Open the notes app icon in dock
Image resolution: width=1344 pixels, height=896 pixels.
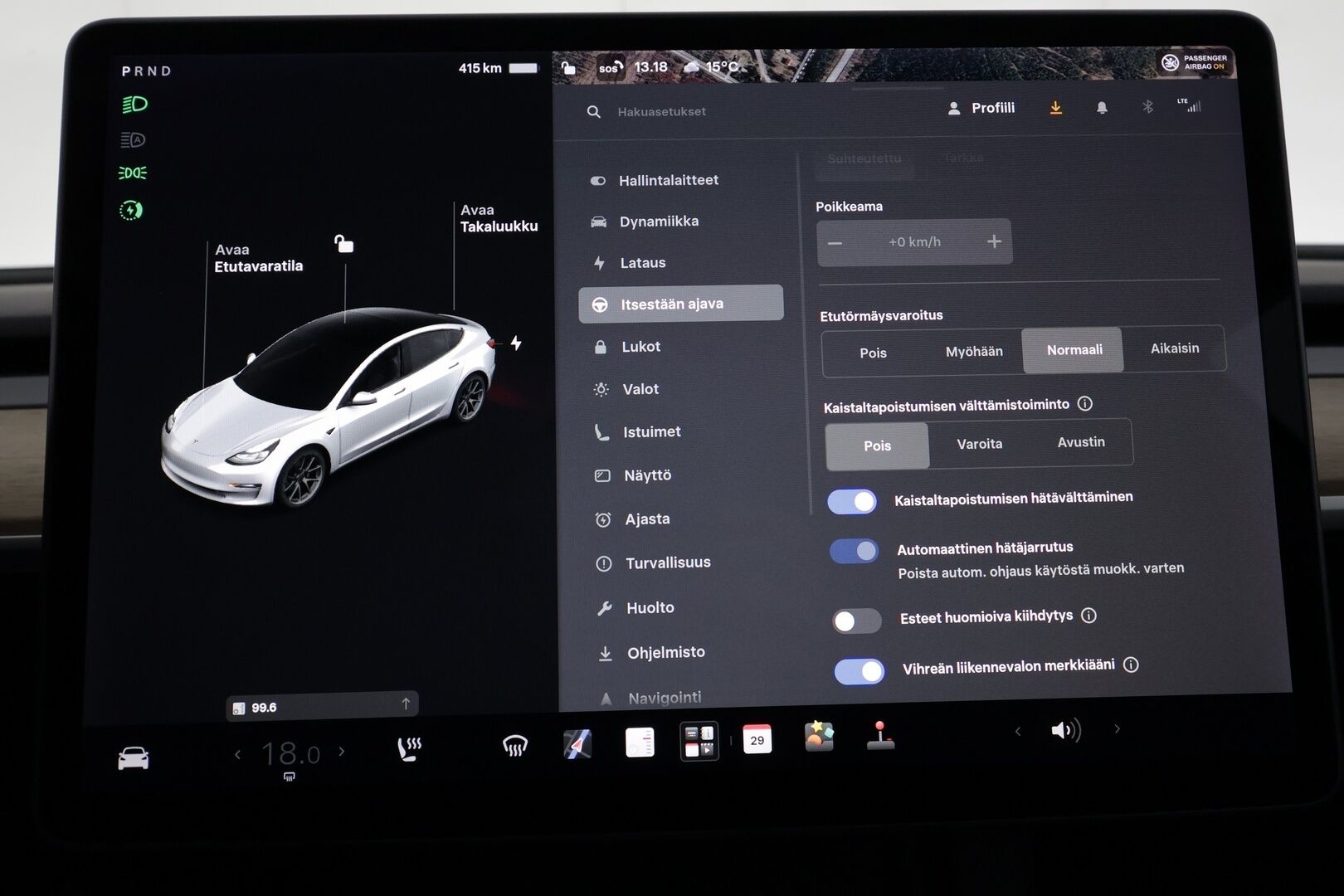pos(640,743)
